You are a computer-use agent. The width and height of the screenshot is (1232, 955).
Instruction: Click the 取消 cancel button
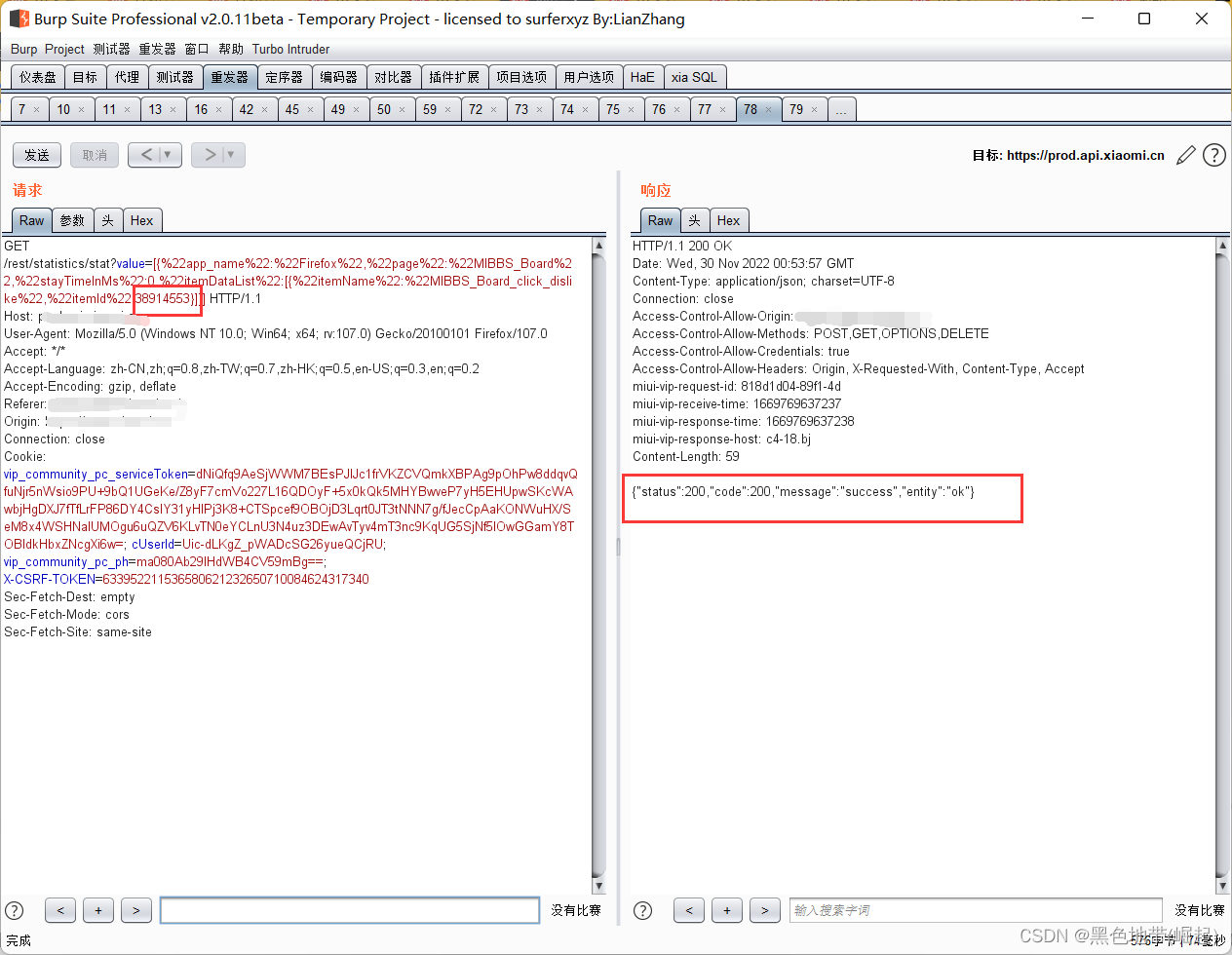pos(95,155)
